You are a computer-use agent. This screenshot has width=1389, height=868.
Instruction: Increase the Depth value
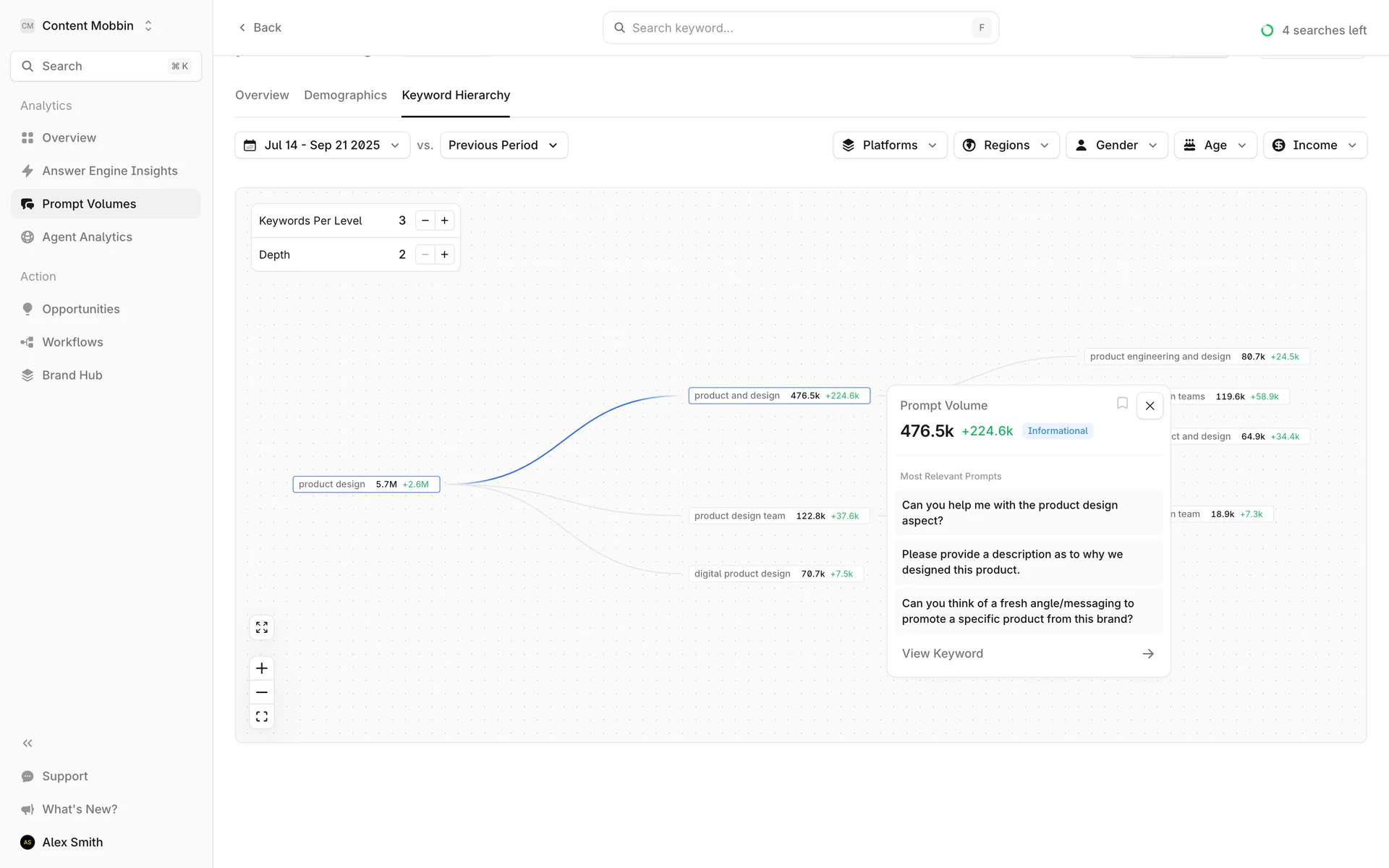(x=445, y=255)
